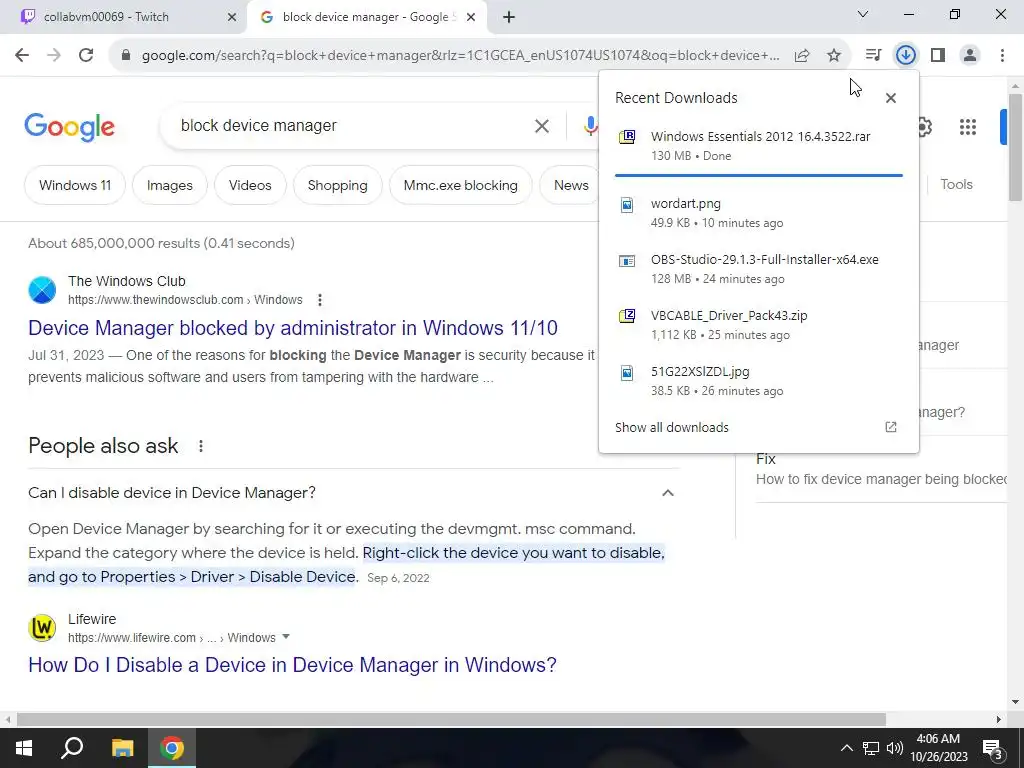The width and height of the screenshot is (1024, 768).
Task: Click Show all downloads
Action: 672,428
